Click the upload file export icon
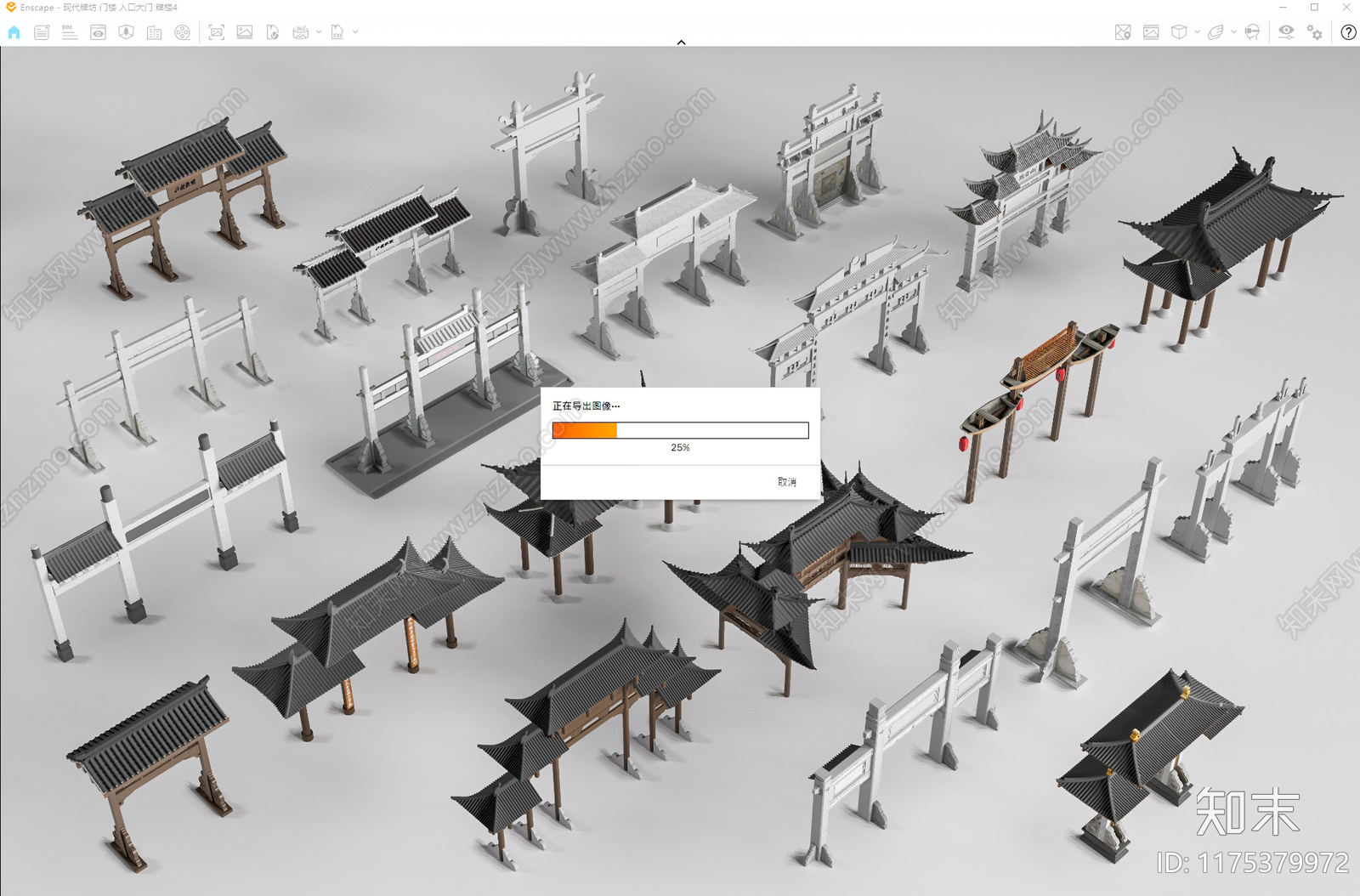 272,32
